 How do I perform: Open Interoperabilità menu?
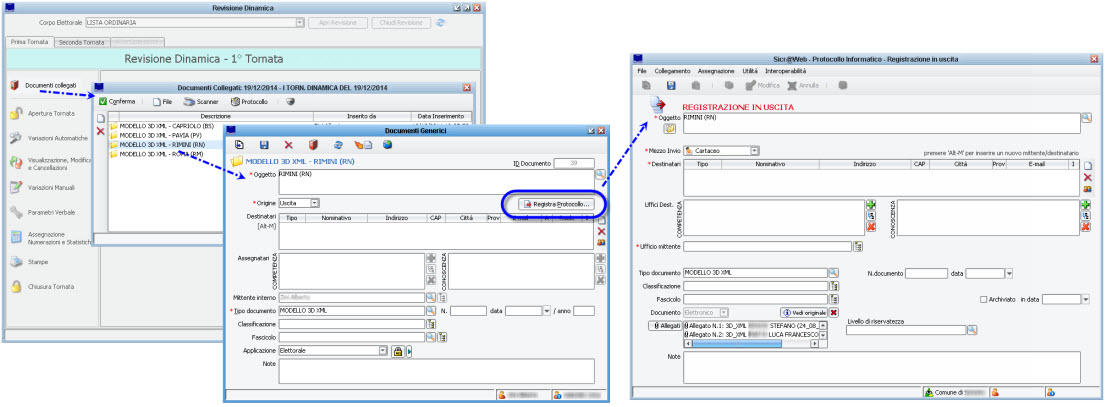pos(786,72)
